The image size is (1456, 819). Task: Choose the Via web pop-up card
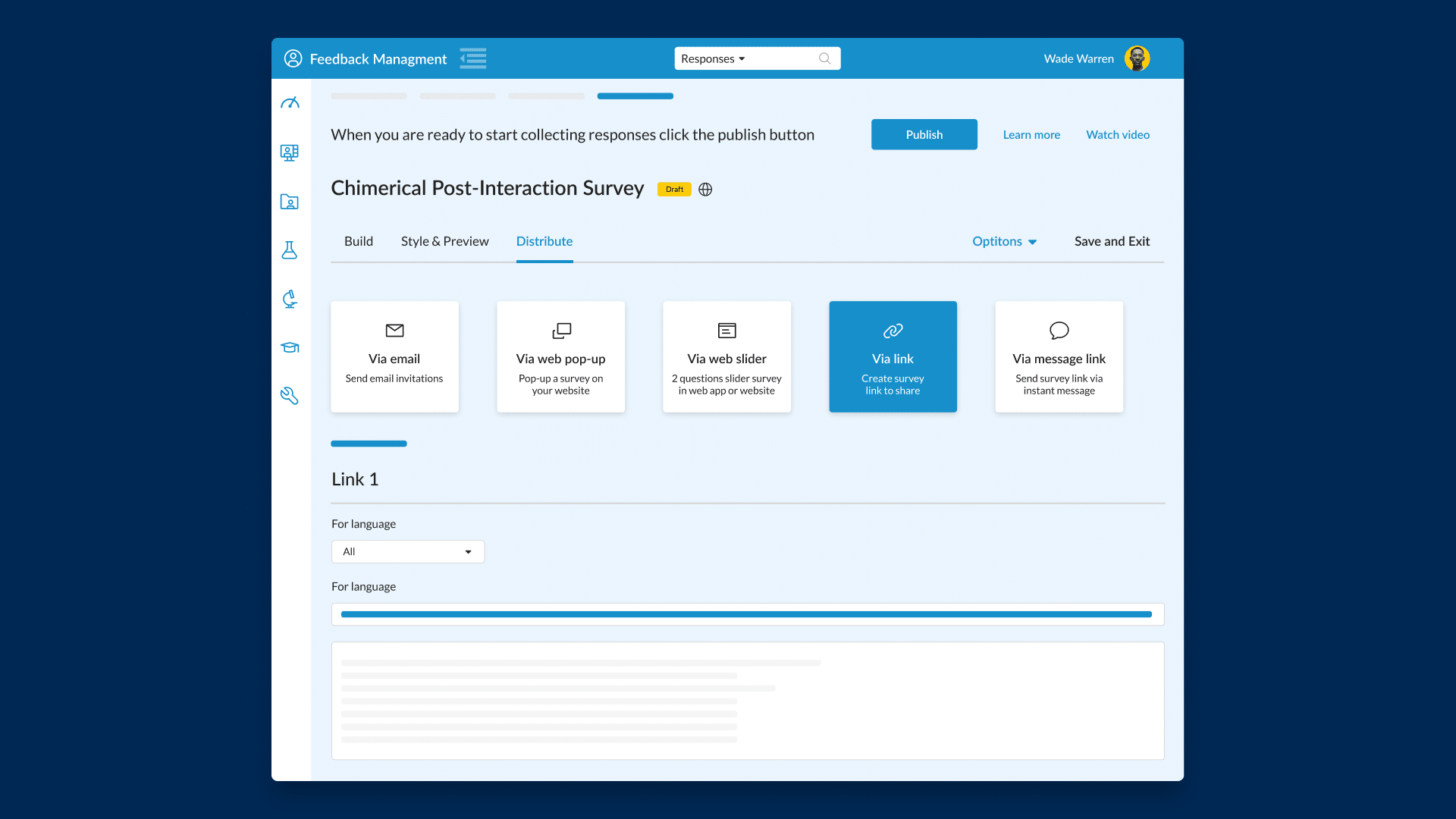pyautogui.click(x=560, y=356)
